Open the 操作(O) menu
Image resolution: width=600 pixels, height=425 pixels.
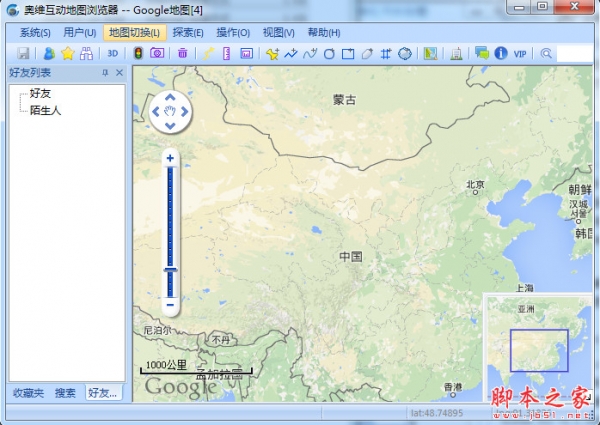233,33
